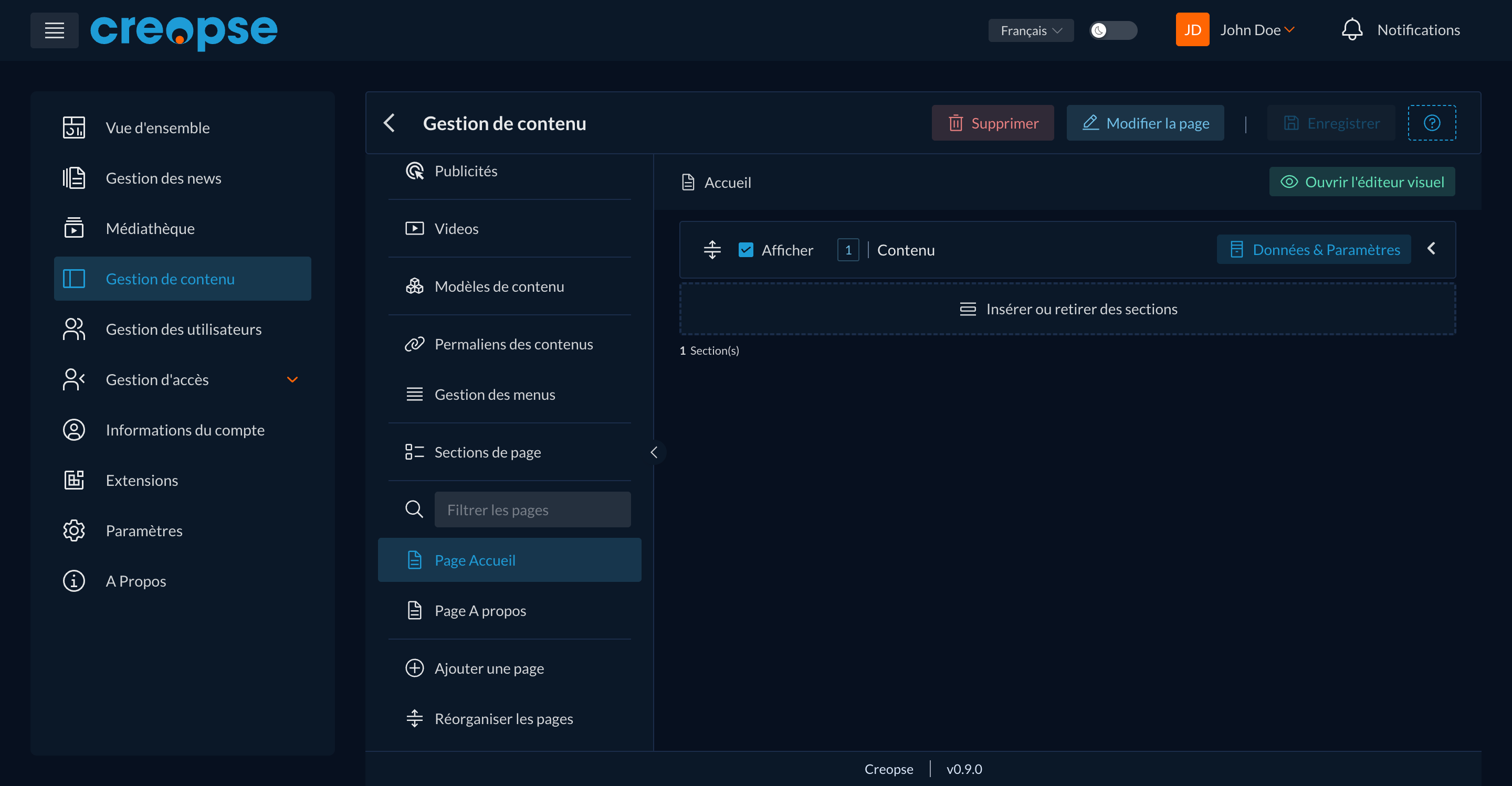Open Publicités content item

click(x=509, y=171)
